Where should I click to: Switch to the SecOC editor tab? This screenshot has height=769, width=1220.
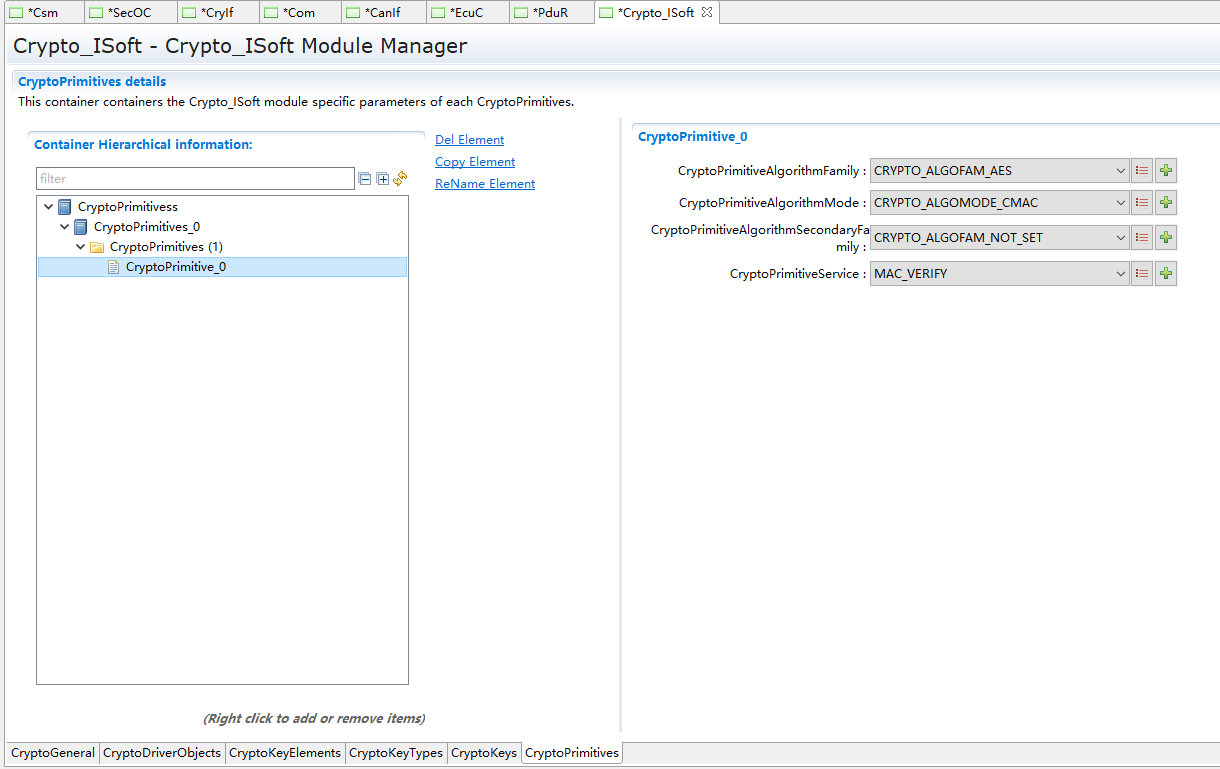[128, 13]
